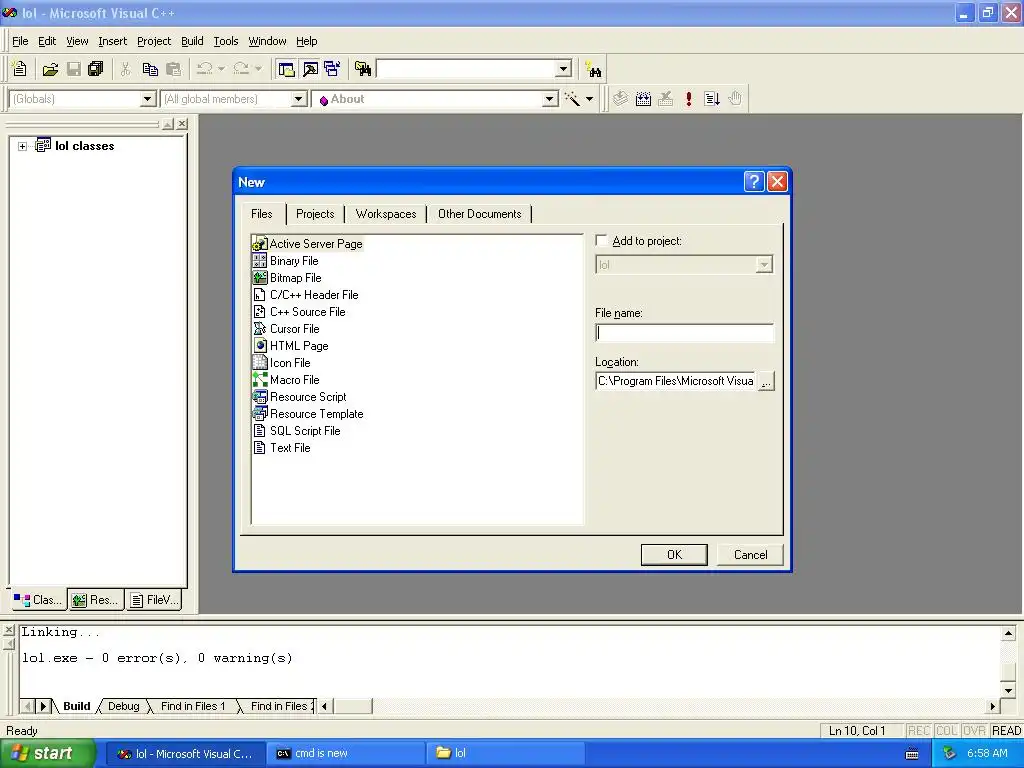Click the keyboard icon in the system tray
The height and width of the screenshot is (768, 1024).
(912, 754)
